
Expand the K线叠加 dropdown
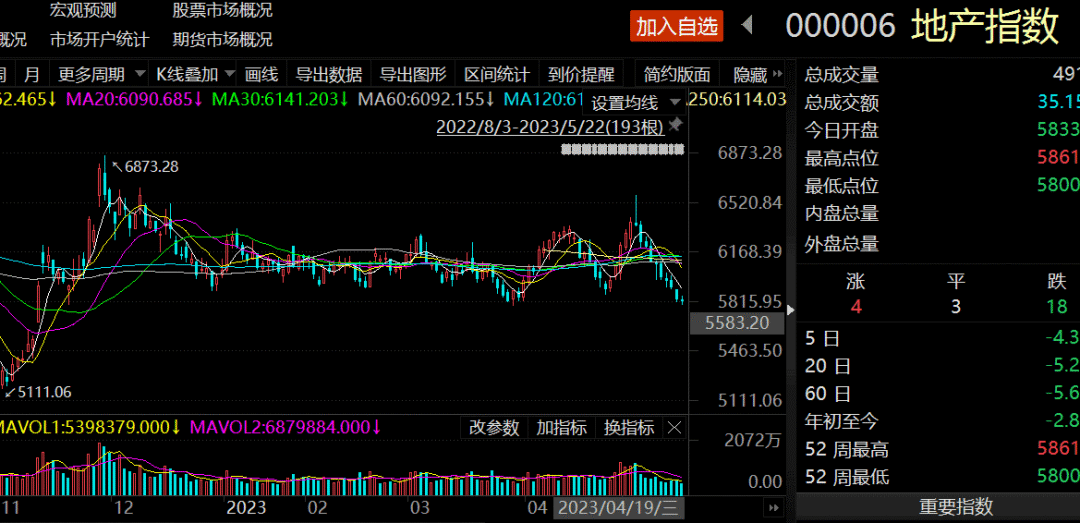(x=195, y=74)
